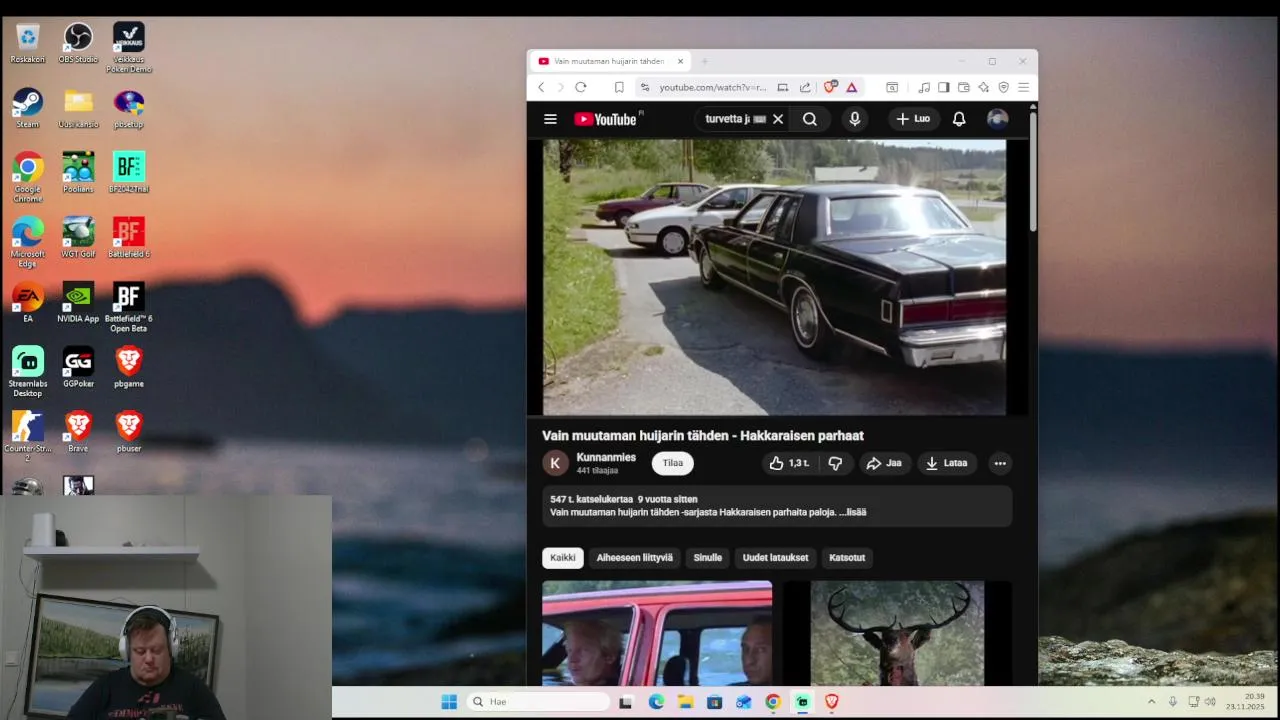Open Task View on the taskbar
1280x720 pixels.
tap(625, 702)
